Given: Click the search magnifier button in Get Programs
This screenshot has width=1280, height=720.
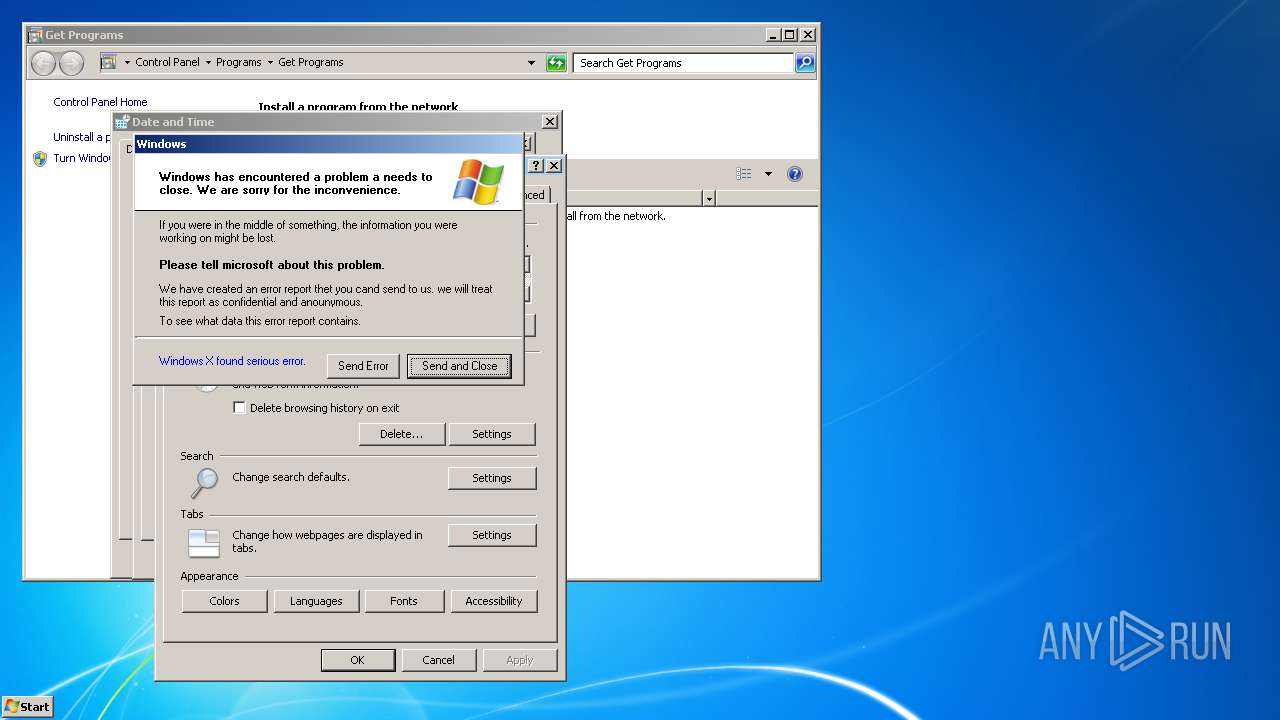Looking at the screenshot, I should [805, 63].
